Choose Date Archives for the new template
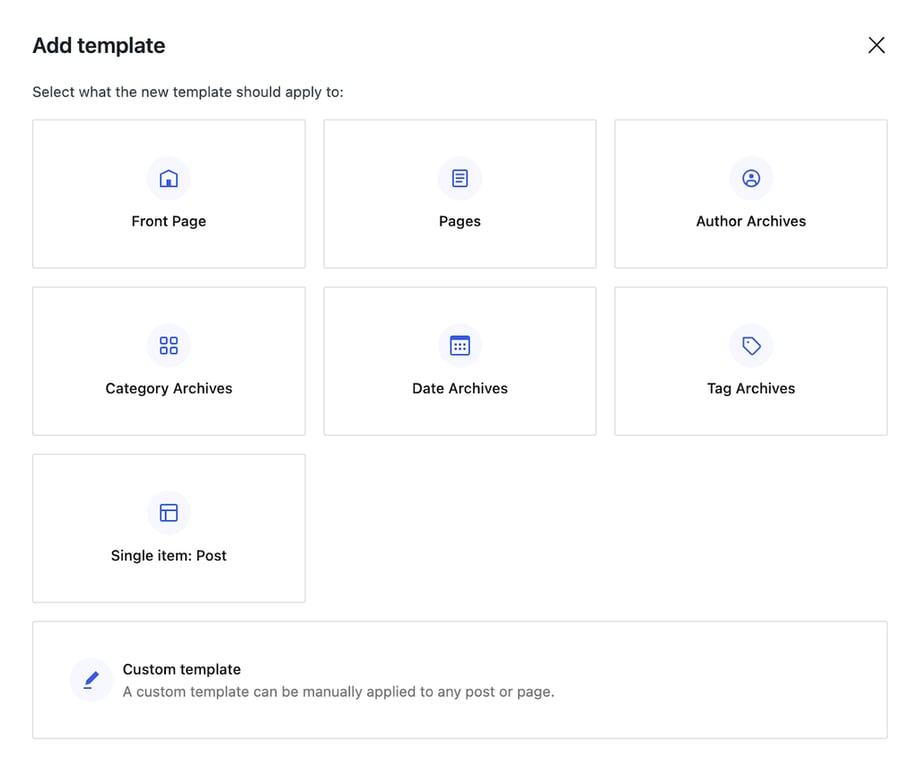Viewport: 919px width, 768px height. 459,360
